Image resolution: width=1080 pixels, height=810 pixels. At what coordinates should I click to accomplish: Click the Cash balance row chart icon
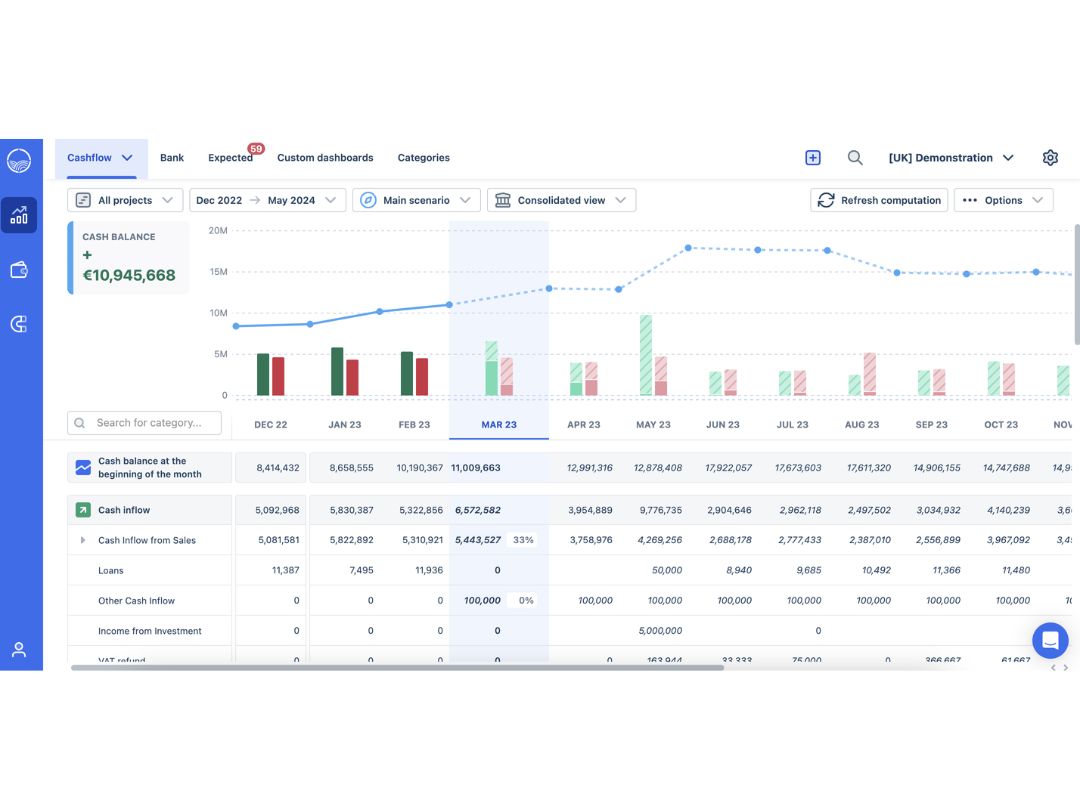(83, 468)
